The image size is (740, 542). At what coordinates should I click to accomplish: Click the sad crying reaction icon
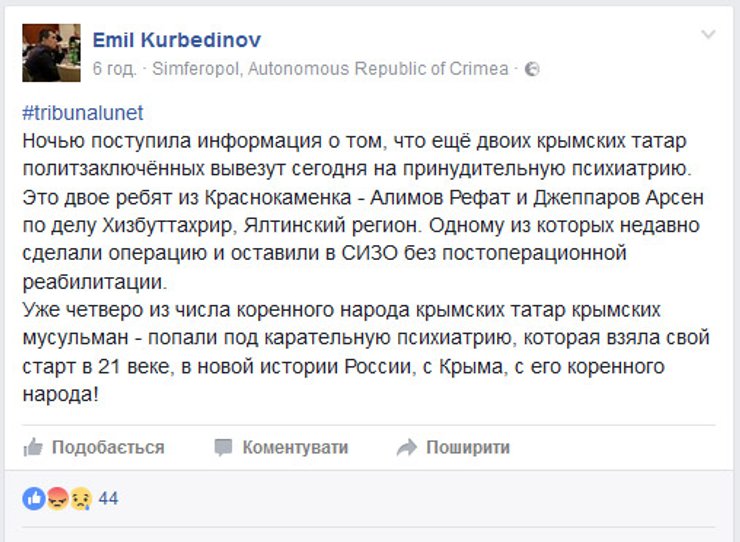80,497
